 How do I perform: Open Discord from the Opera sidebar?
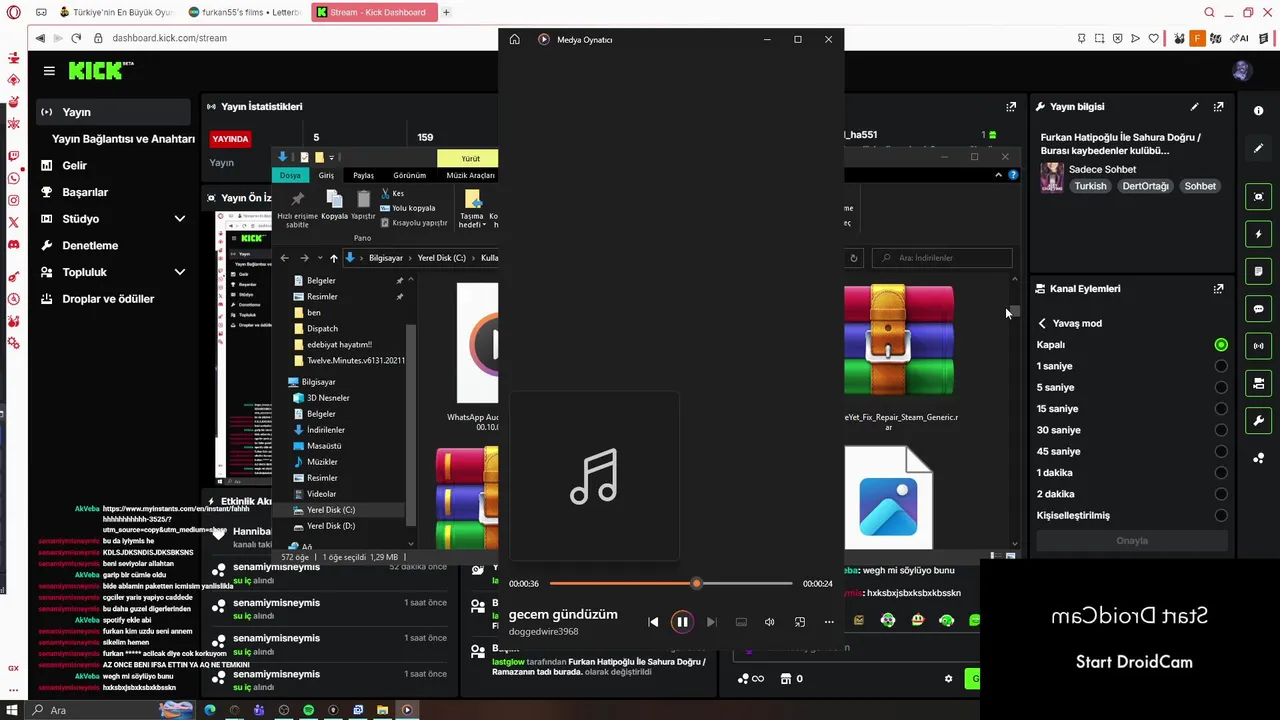click(x=14, y=244)
